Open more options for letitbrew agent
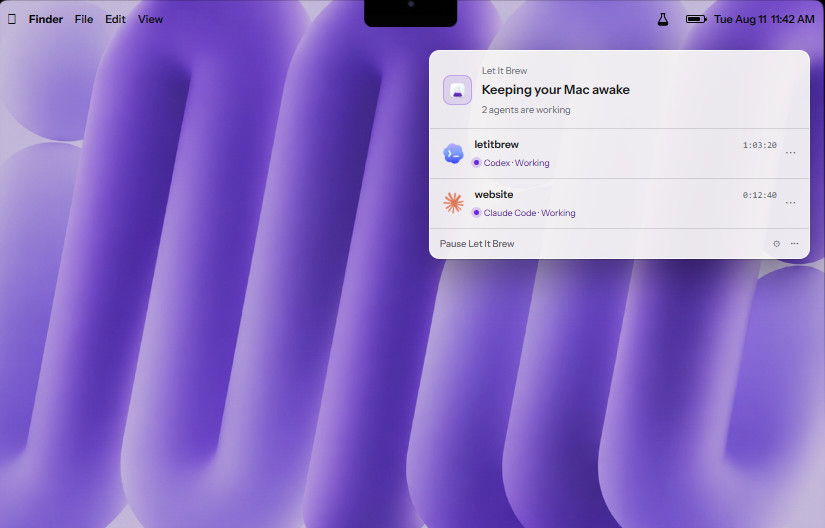 click(790, 153)
